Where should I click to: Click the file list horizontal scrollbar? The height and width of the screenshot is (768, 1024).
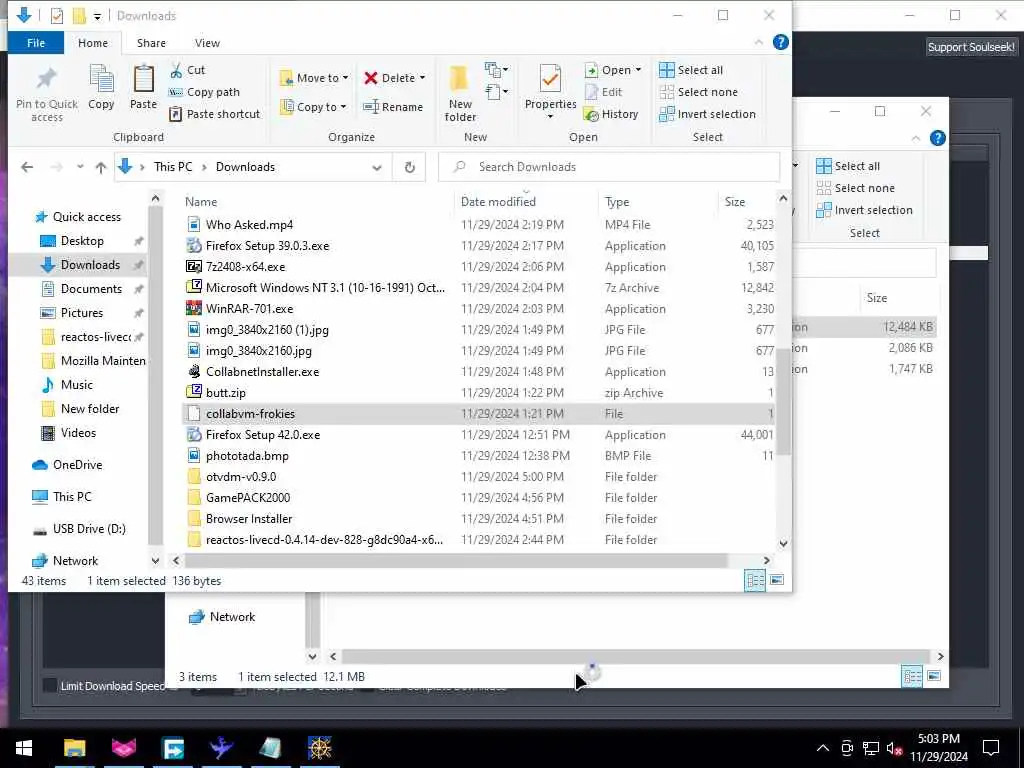[x=455, y=560]
